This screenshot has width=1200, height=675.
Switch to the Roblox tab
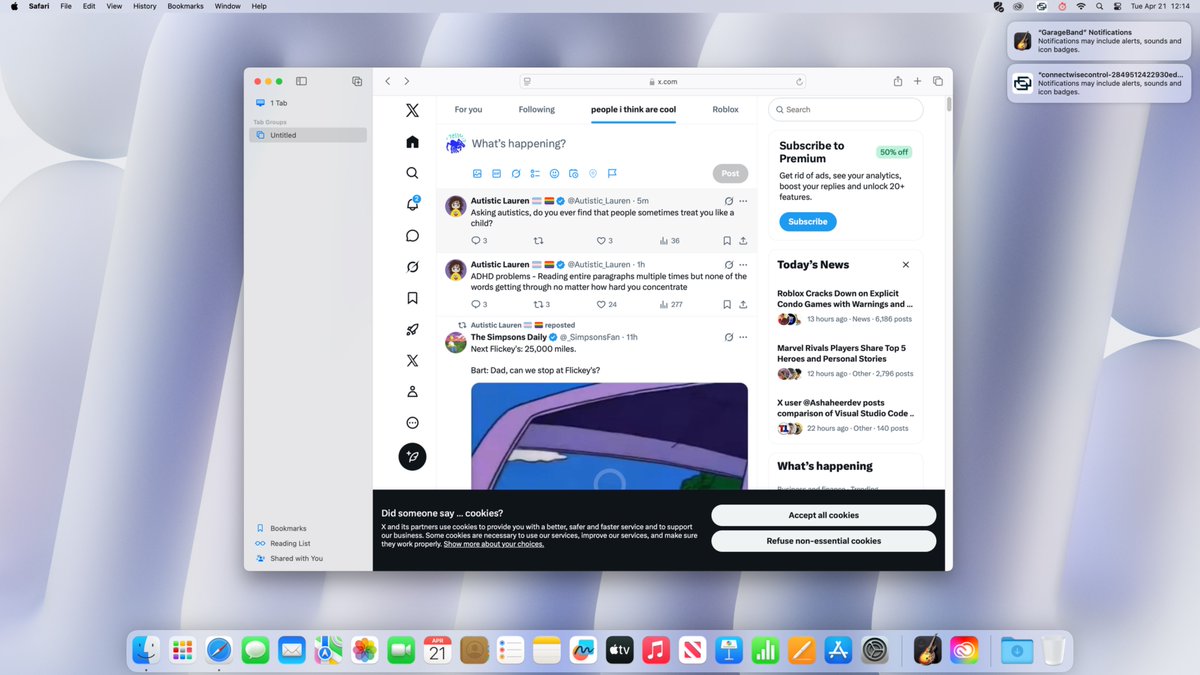click(725, 109)
